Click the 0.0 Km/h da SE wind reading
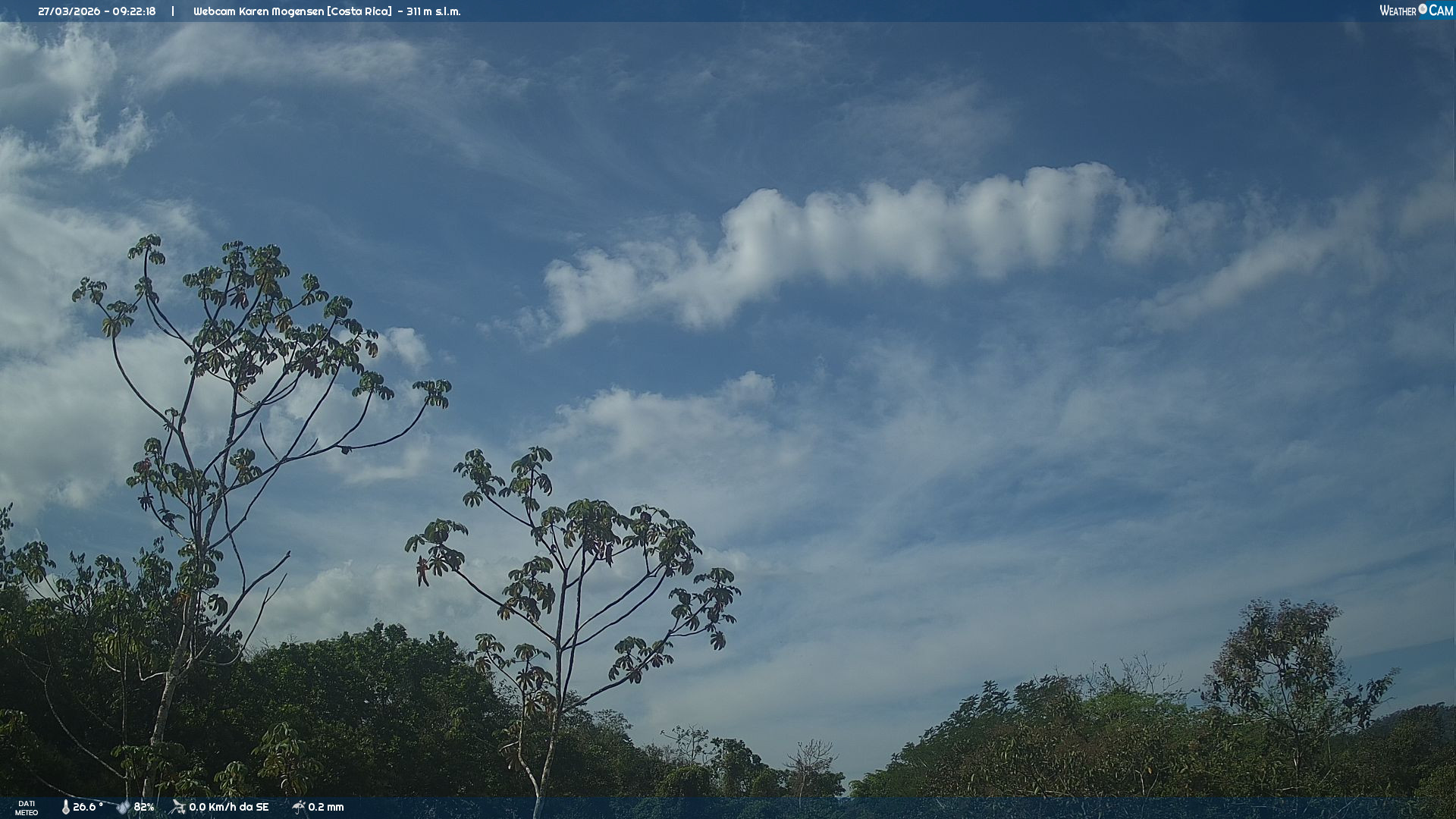Viewport: 1456px width, 819px height. coord(229,807)
